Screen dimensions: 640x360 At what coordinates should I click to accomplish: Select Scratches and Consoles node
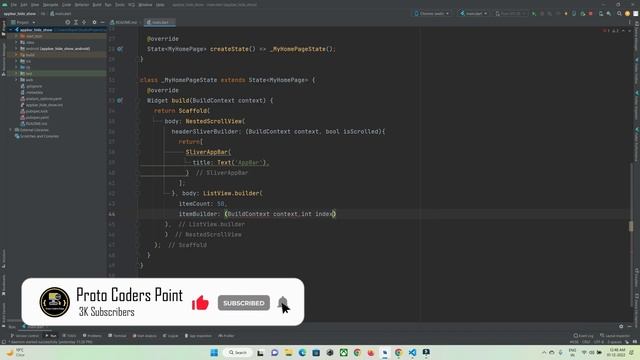pos(37,136)
